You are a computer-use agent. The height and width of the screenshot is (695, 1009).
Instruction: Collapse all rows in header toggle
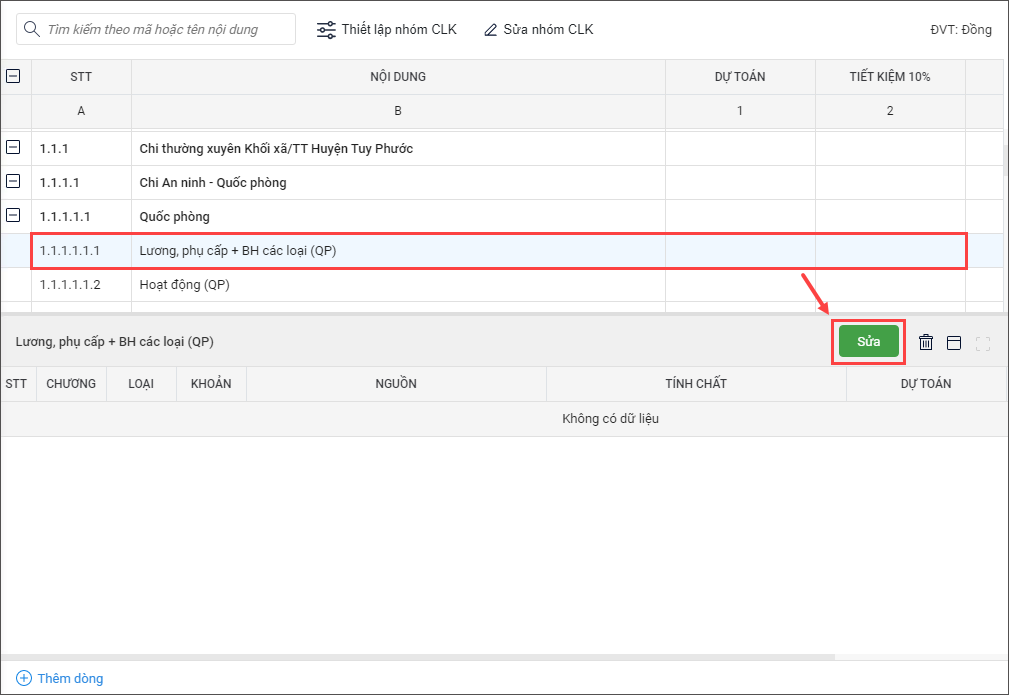(14, 76)
